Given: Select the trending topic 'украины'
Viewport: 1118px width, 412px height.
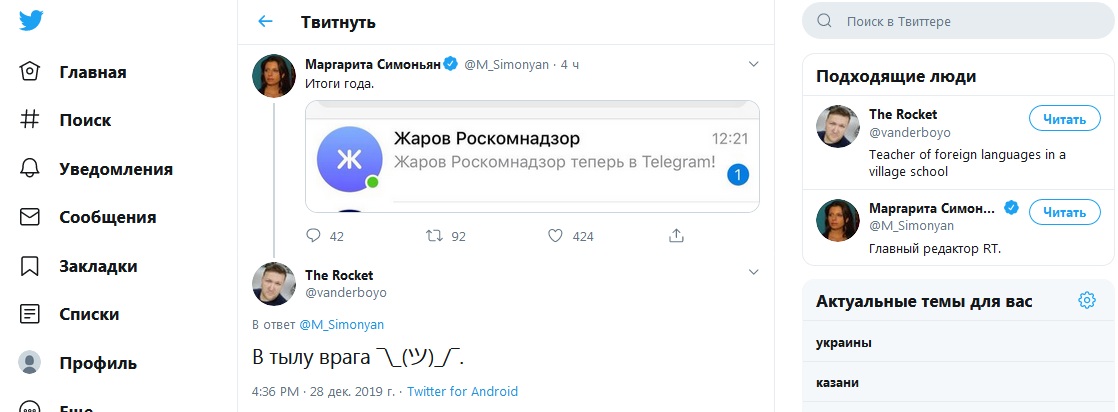Looking at the screenshot, I should [x=843, y=343].
